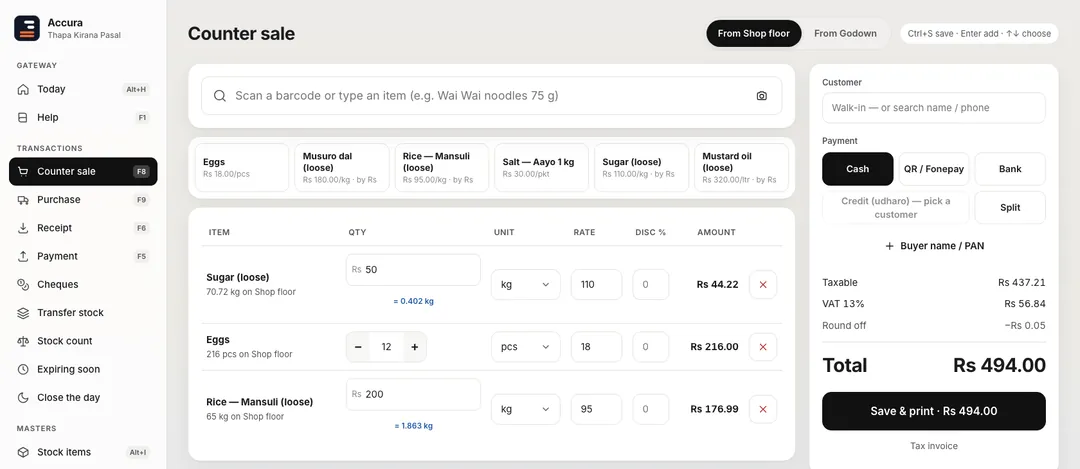
Task: Open the unit dropdown for Eggs
Action: (526, 347)
